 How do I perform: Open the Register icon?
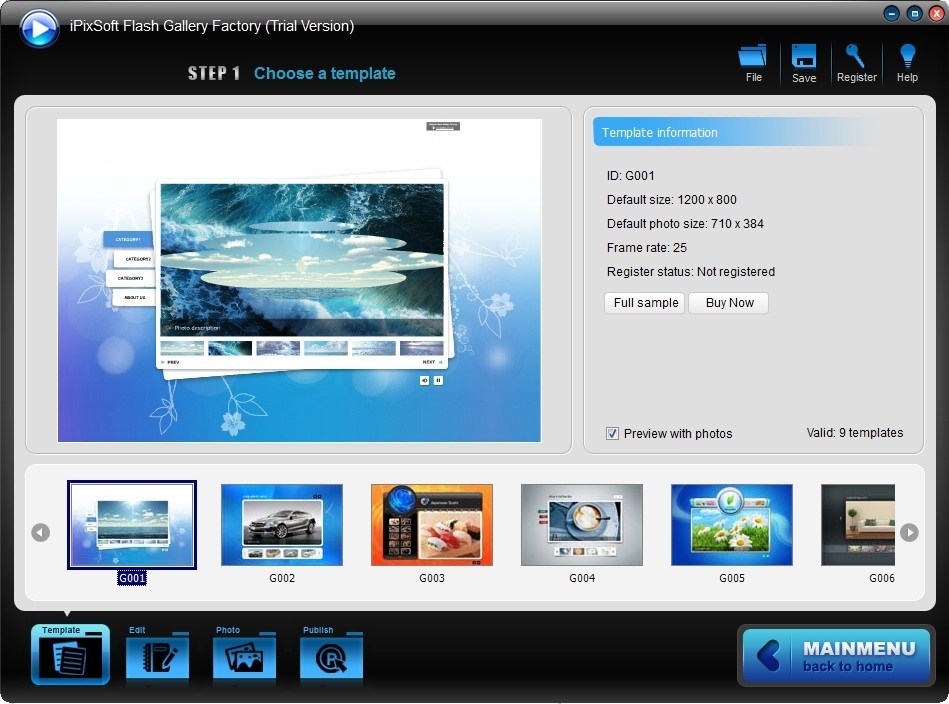(x=856, y=60)
